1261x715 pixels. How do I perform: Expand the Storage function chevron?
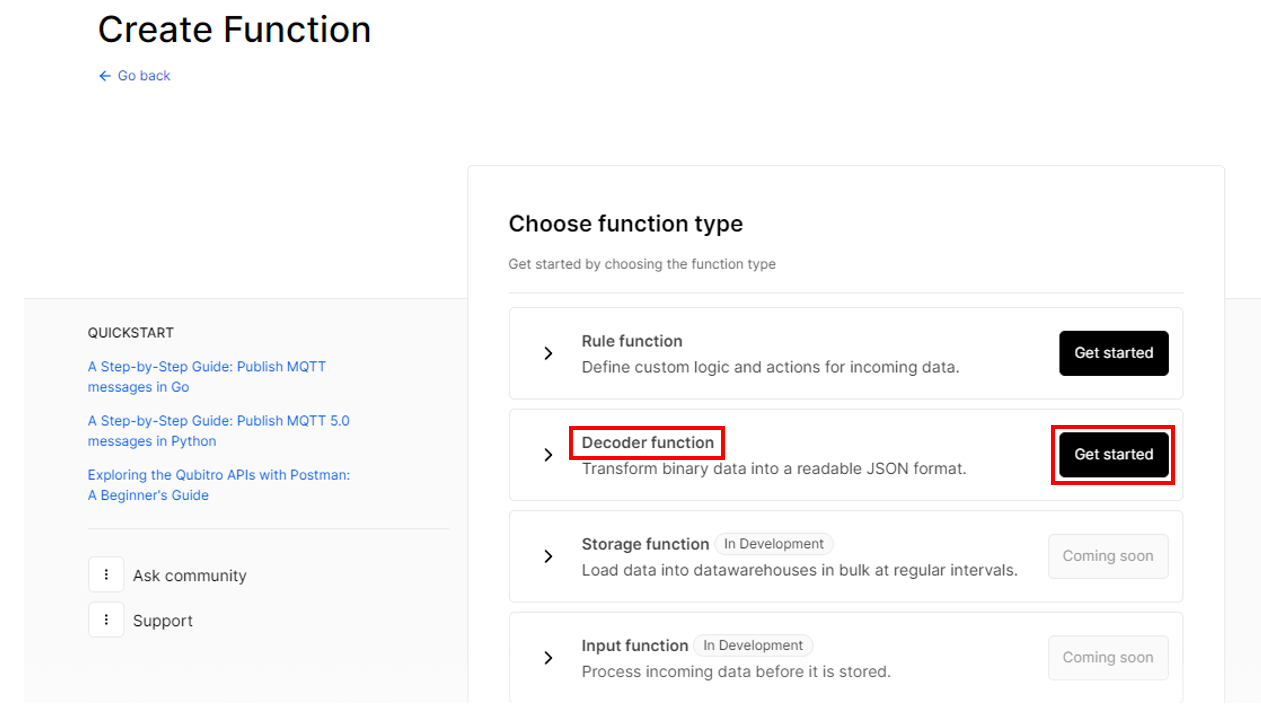(548, 556)
